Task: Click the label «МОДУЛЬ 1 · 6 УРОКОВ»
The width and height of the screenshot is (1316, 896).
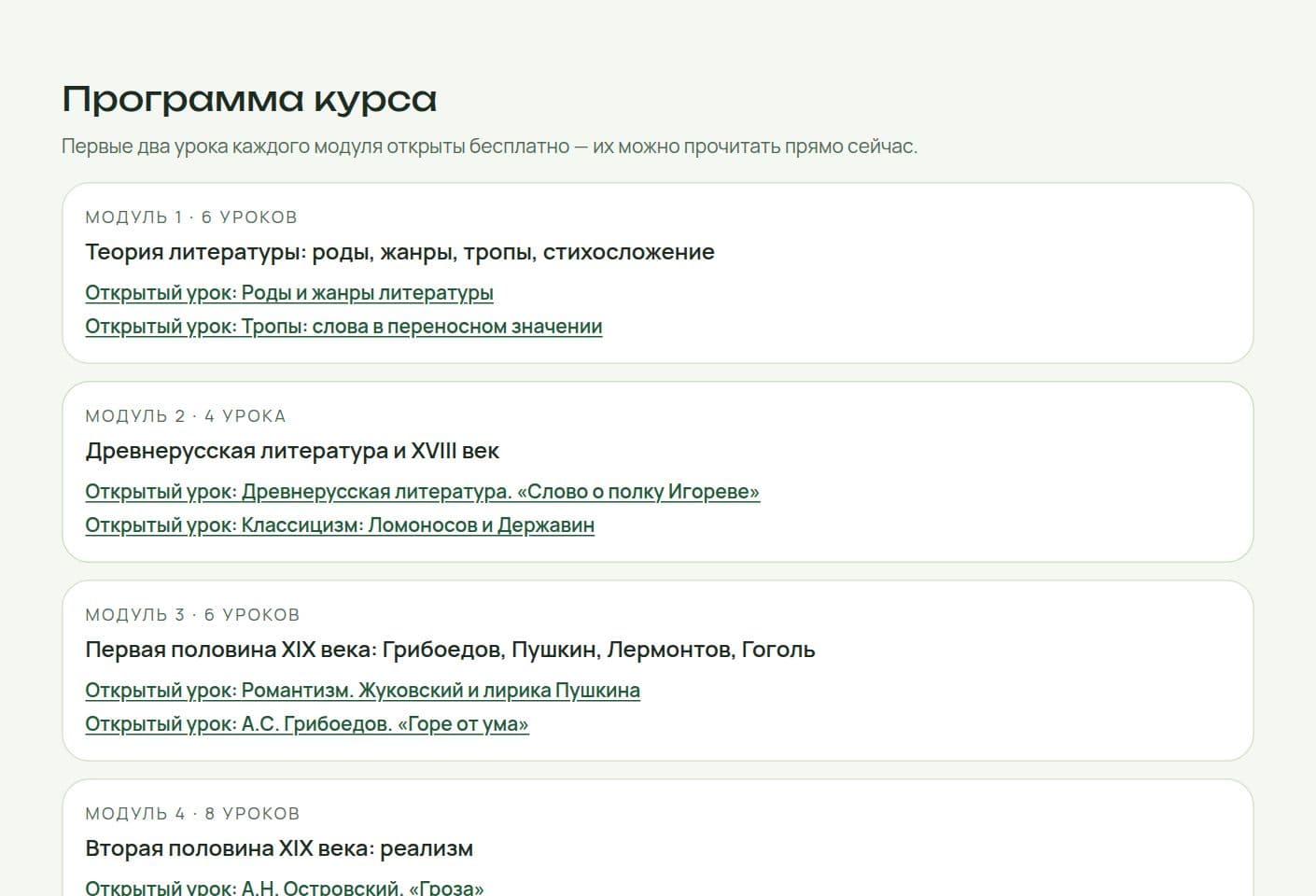Action: [x=191, y=217]
